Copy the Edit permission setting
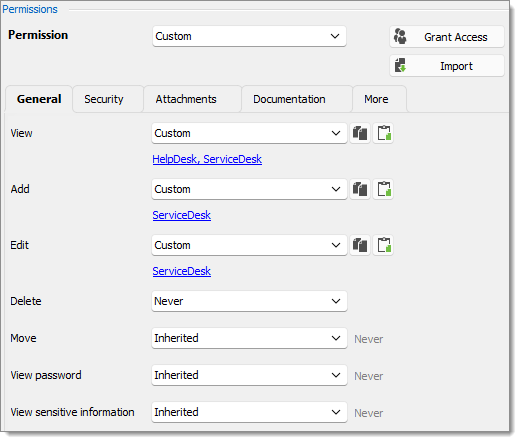The height and width of the screenshot is (442, 520). [x=360, y=245]
